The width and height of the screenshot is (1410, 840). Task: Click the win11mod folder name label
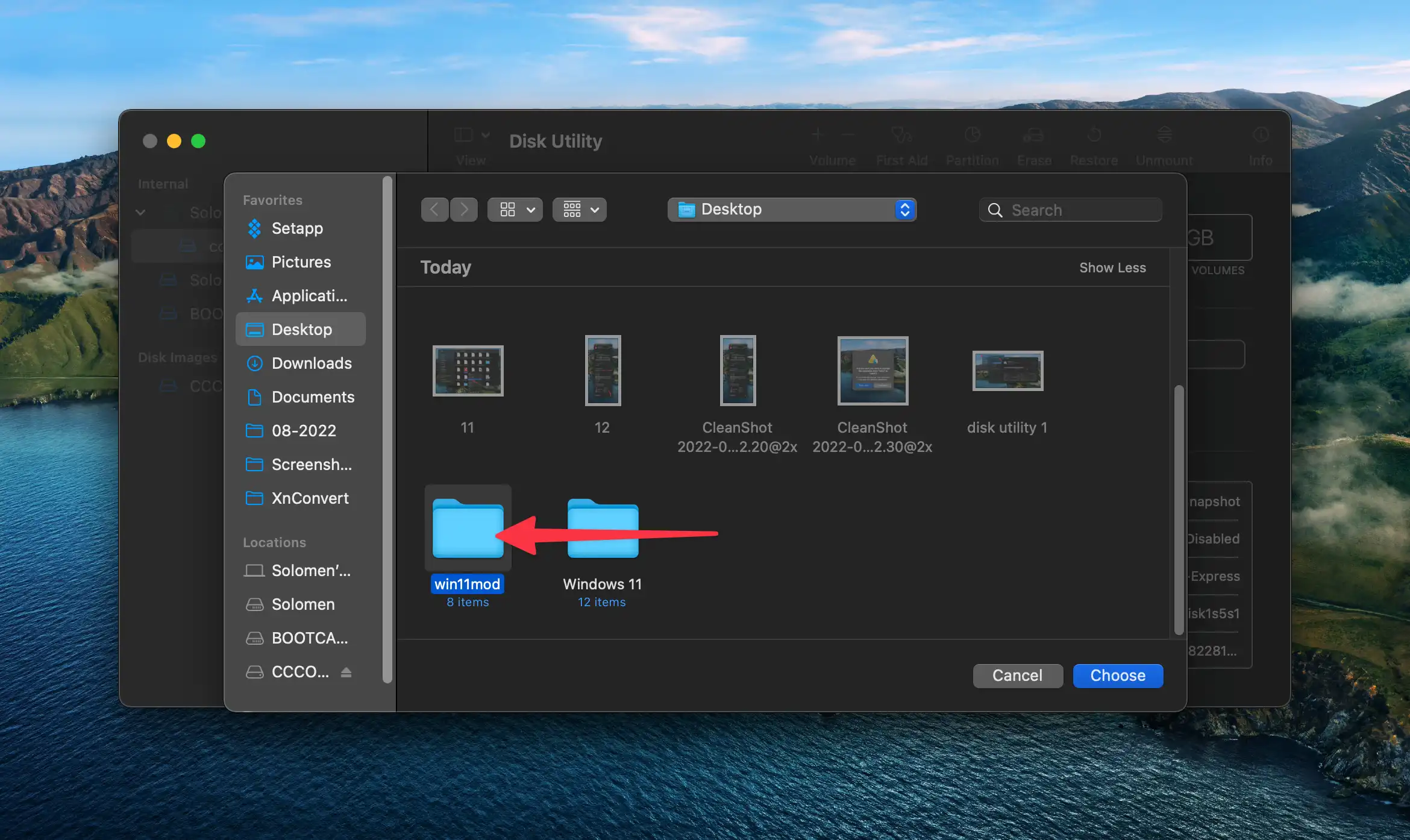point(468,584)
